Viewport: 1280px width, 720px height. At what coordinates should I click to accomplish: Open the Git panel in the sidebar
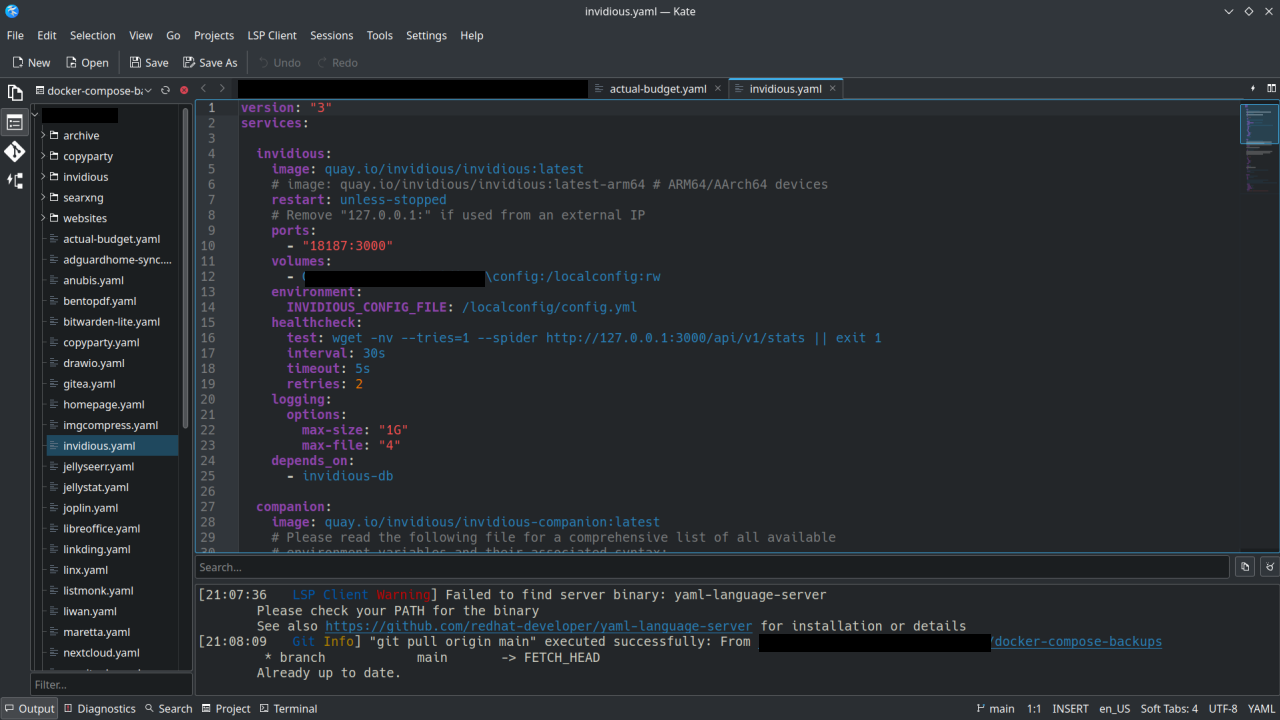[15, 152]
